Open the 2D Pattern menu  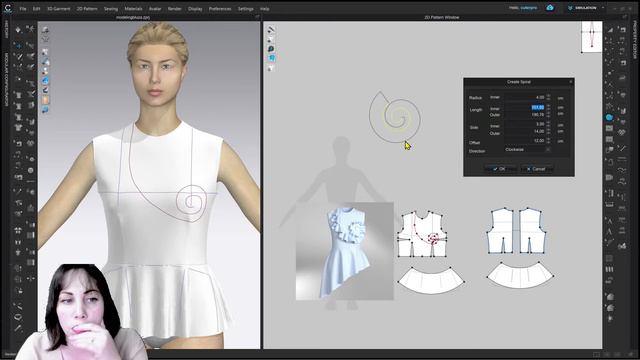coord(87,9)
